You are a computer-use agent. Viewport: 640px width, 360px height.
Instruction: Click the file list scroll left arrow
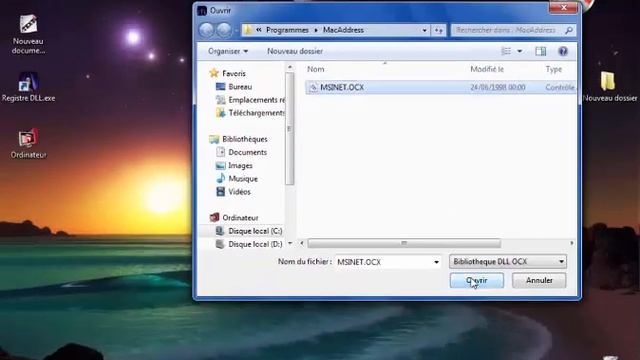point(302,243)
